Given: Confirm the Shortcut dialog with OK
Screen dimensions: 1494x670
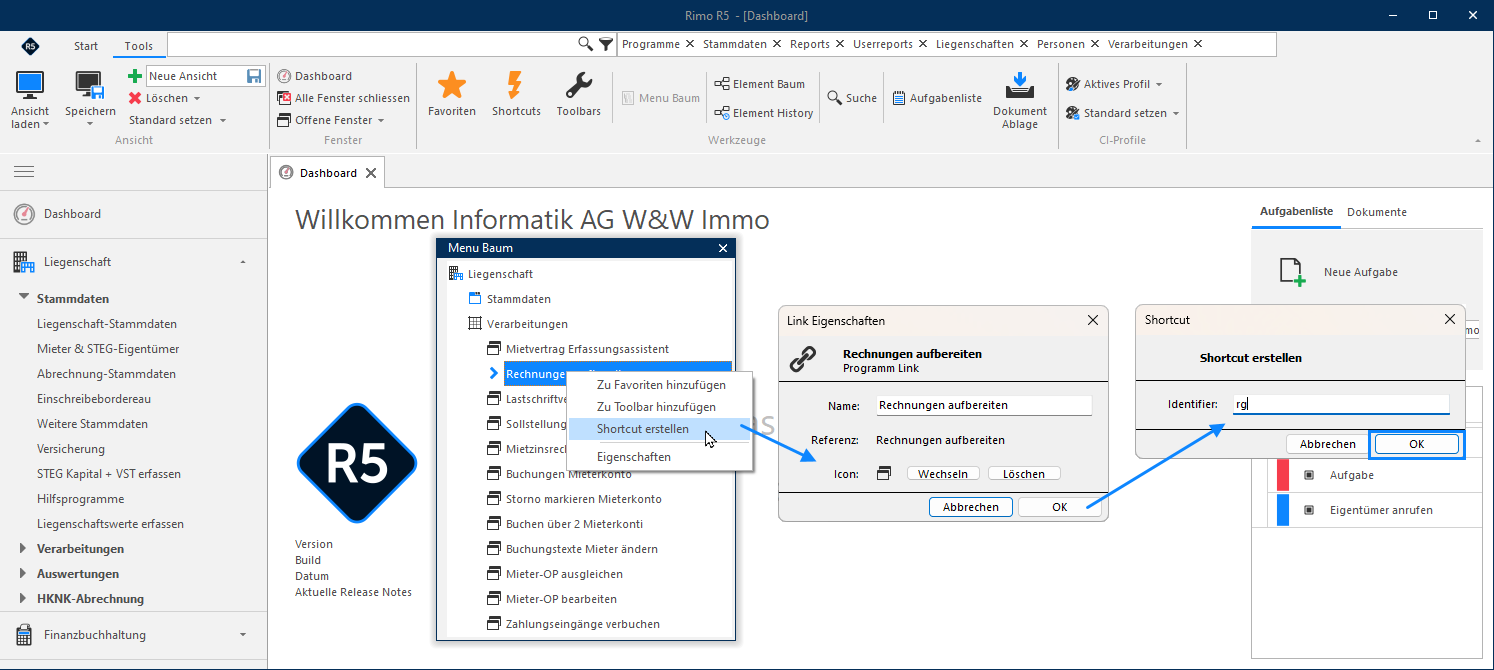Looking at the screenshot, I should pos(1416,444).
